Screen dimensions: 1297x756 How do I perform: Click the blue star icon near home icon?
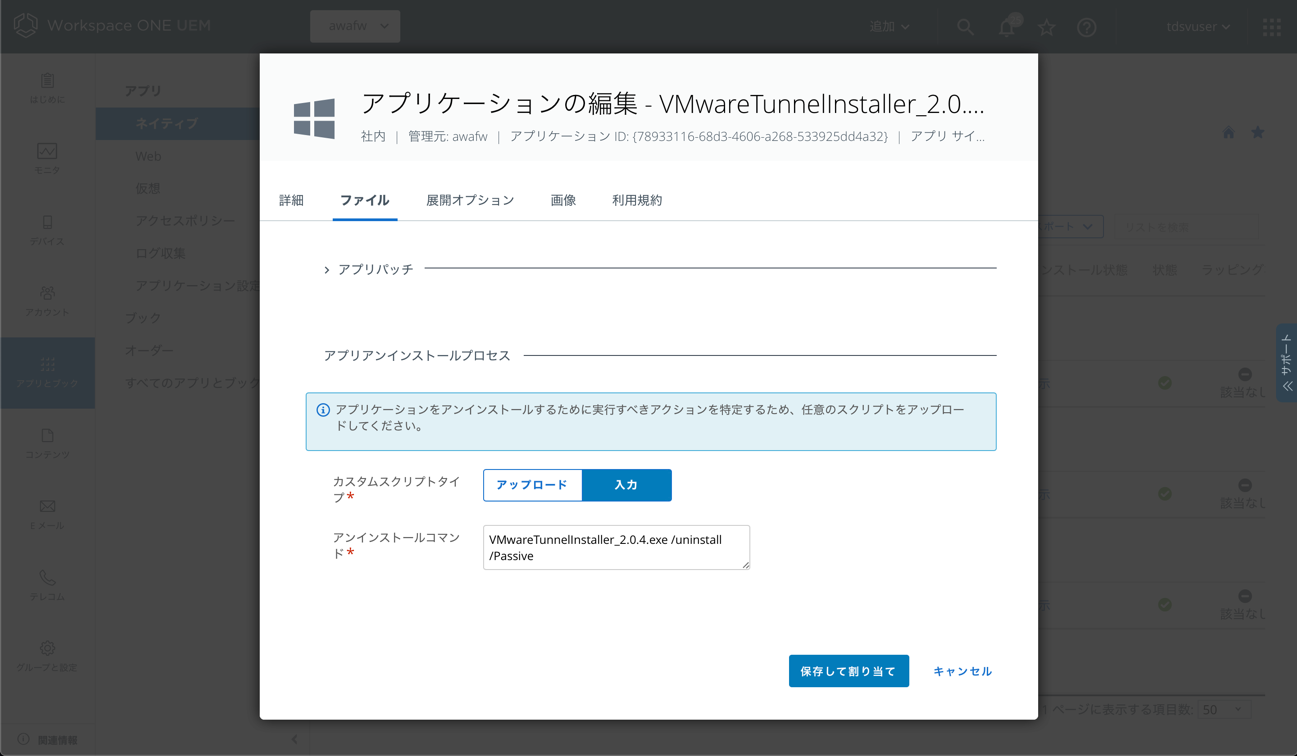1258,133
